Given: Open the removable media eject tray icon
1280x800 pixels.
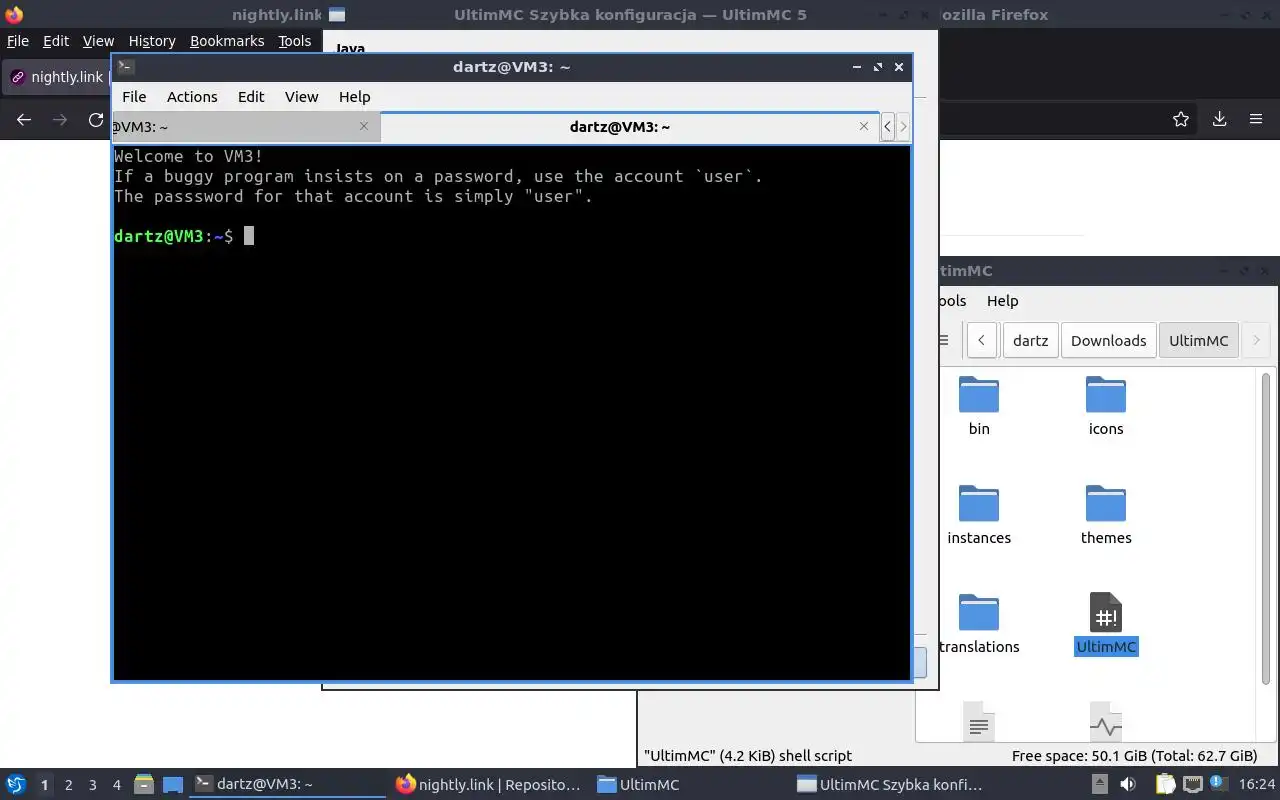Looking at the screenshot, I should (1099, 784).
